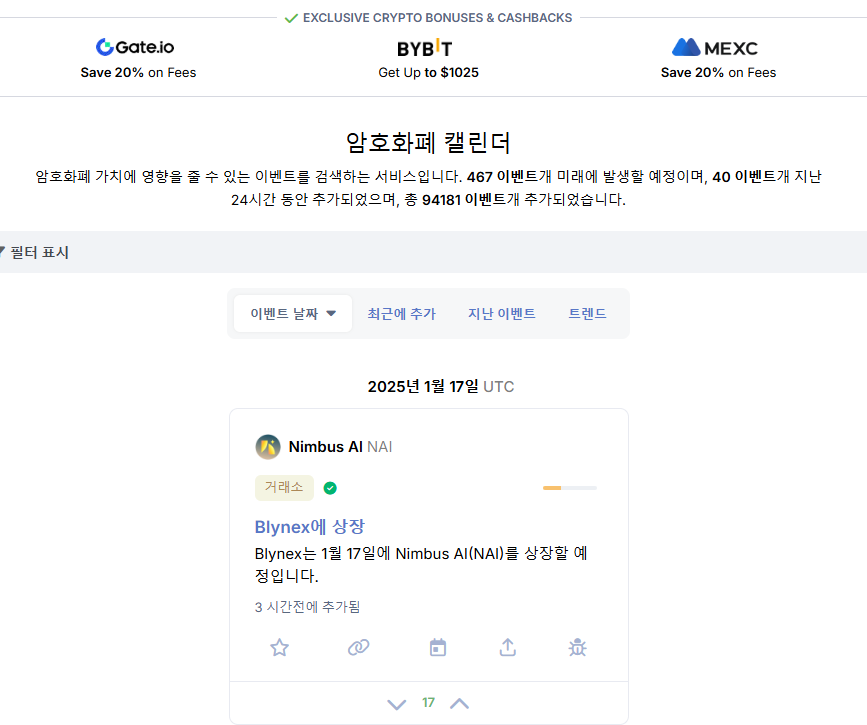Add event to calendar icon
This screenshot has height=725, width=867.
coord(438,647)
